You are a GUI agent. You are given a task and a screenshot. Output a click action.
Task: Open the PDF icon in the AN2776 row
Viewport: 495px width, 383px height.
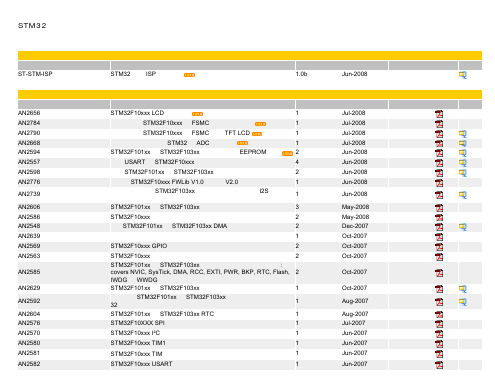coord(439,183)
